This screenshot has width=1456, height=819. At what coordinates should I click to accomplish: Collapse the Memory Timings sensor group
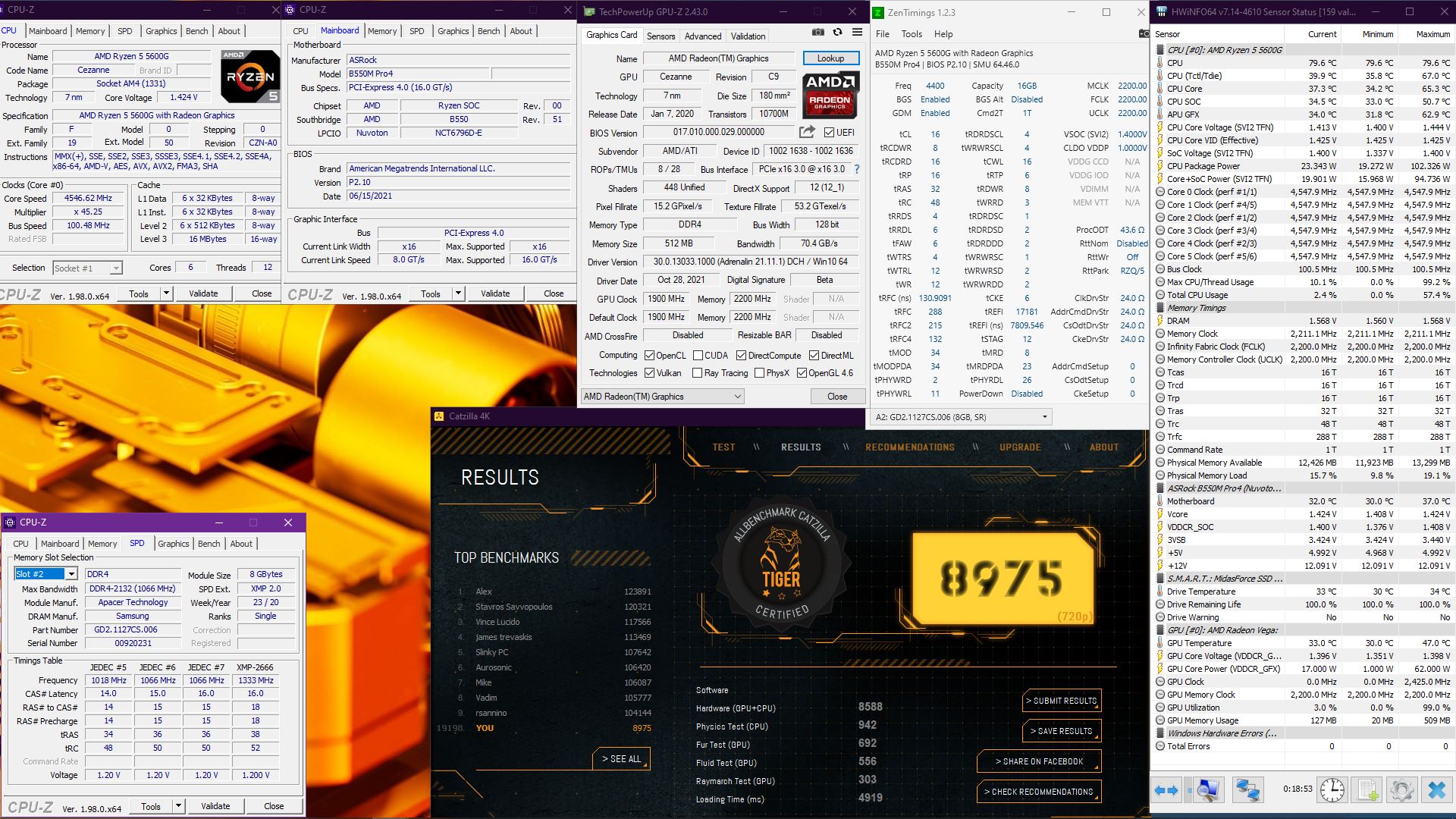[x=1159, y=308]
